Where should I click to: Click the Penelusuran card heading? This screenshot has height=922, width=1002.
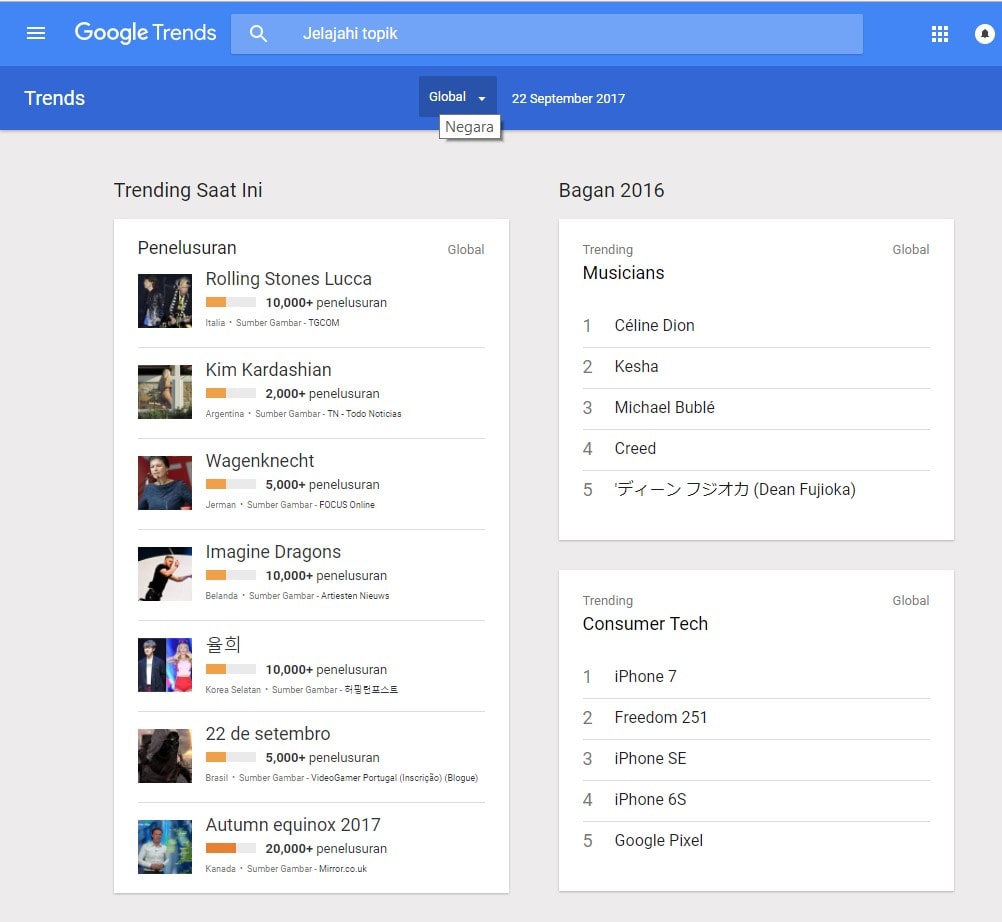[x=187, y=248]
